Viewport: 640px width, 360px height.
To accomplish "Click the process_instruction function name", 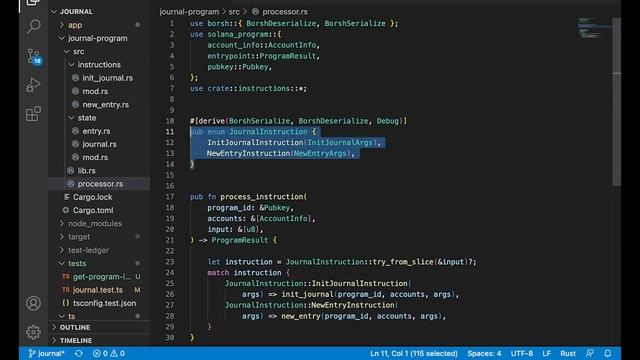I will click(x=262, y=197).
